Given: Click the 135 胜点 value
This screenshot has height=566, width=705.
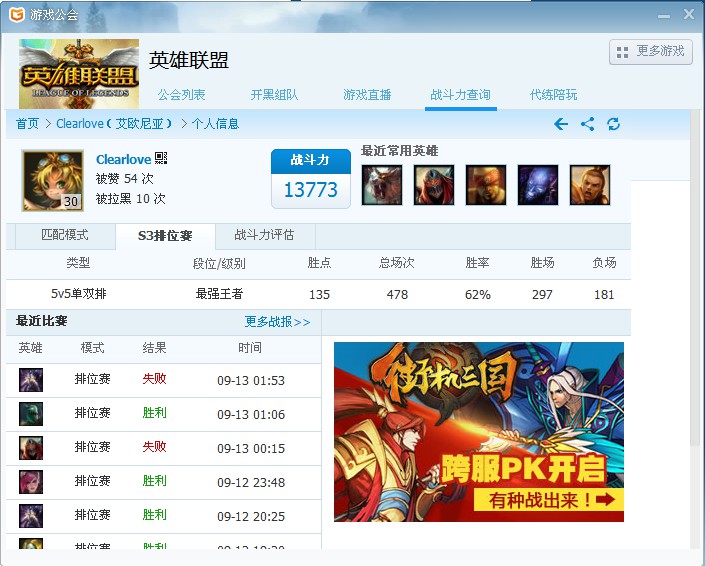Looking at the screenshot, I should (319, 295).
